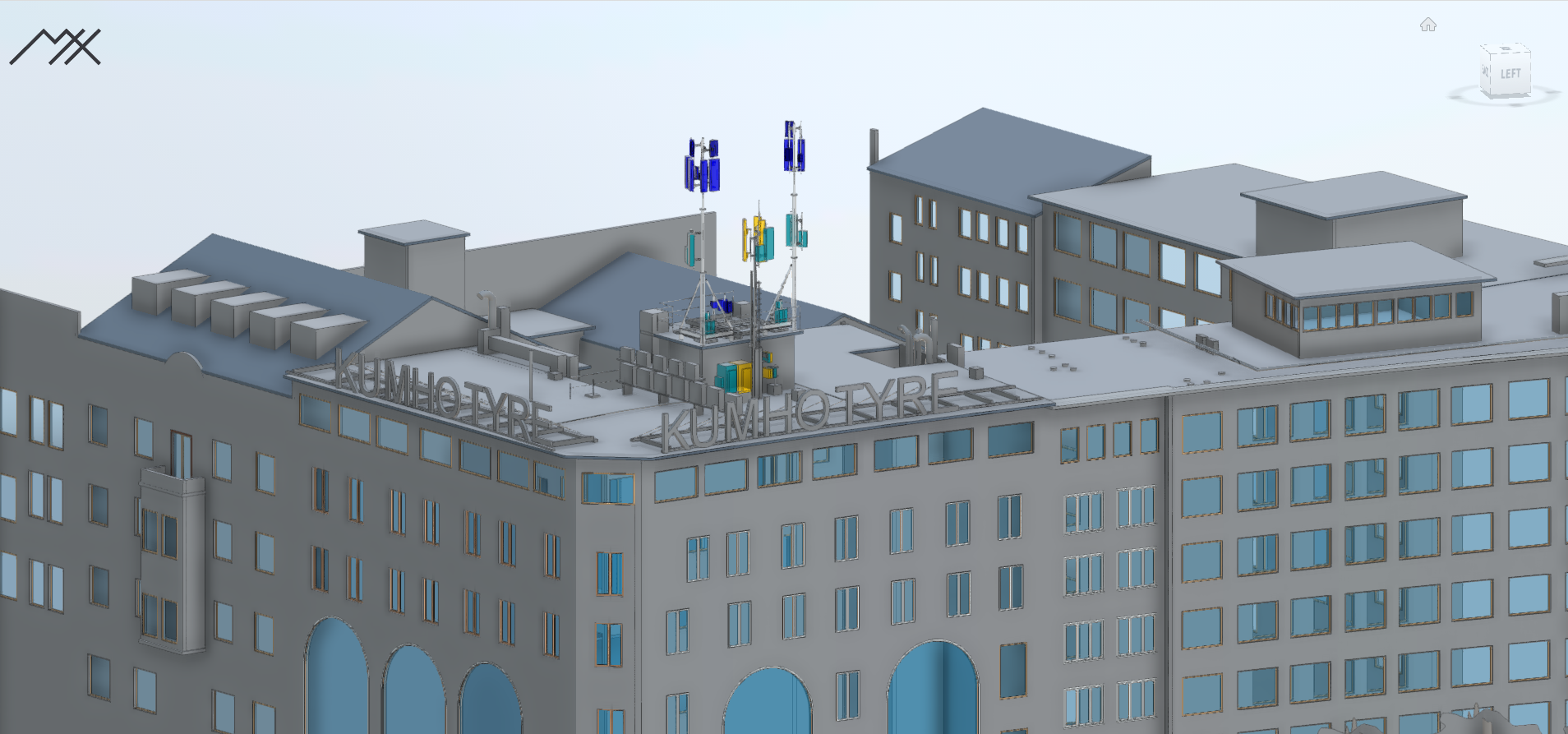The width and height of the screenshot is (1568, 734).
Task: Select blue antenna cluster atop the right mast
Action: (793, 150)
